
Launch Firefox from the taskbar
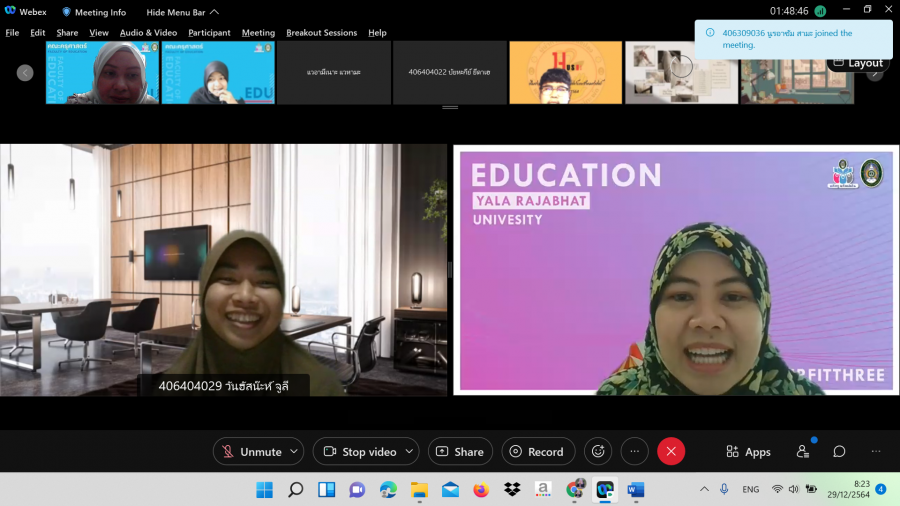pyautogui.click(x=481, y=490)
